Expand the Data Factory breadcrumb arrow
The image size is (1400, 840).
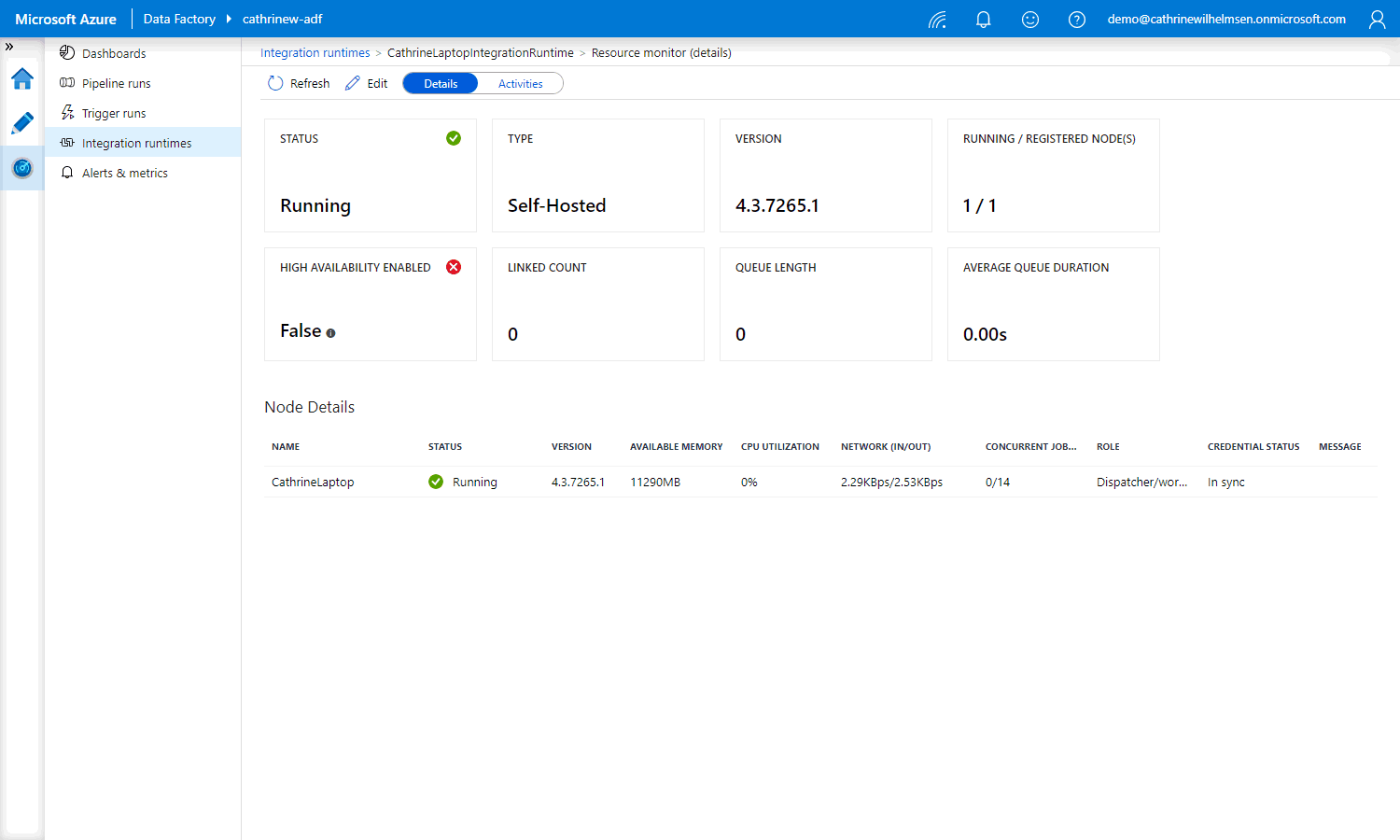(x=229, y=19)
